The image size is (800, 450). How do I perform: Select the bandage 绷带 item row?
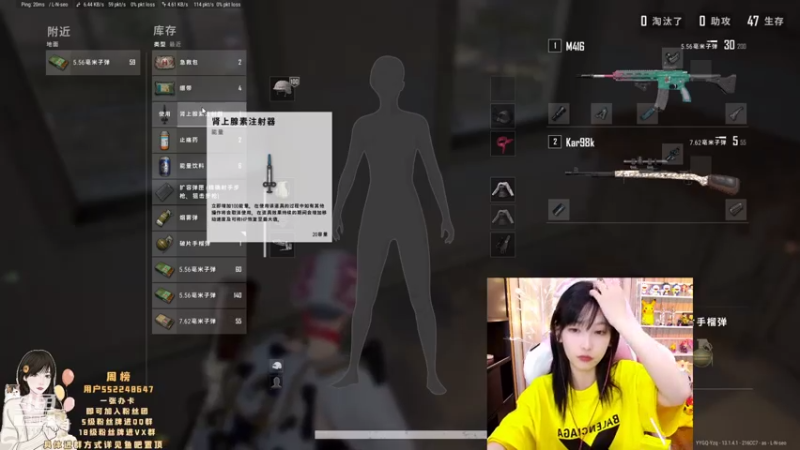click(x=199, y=88)
